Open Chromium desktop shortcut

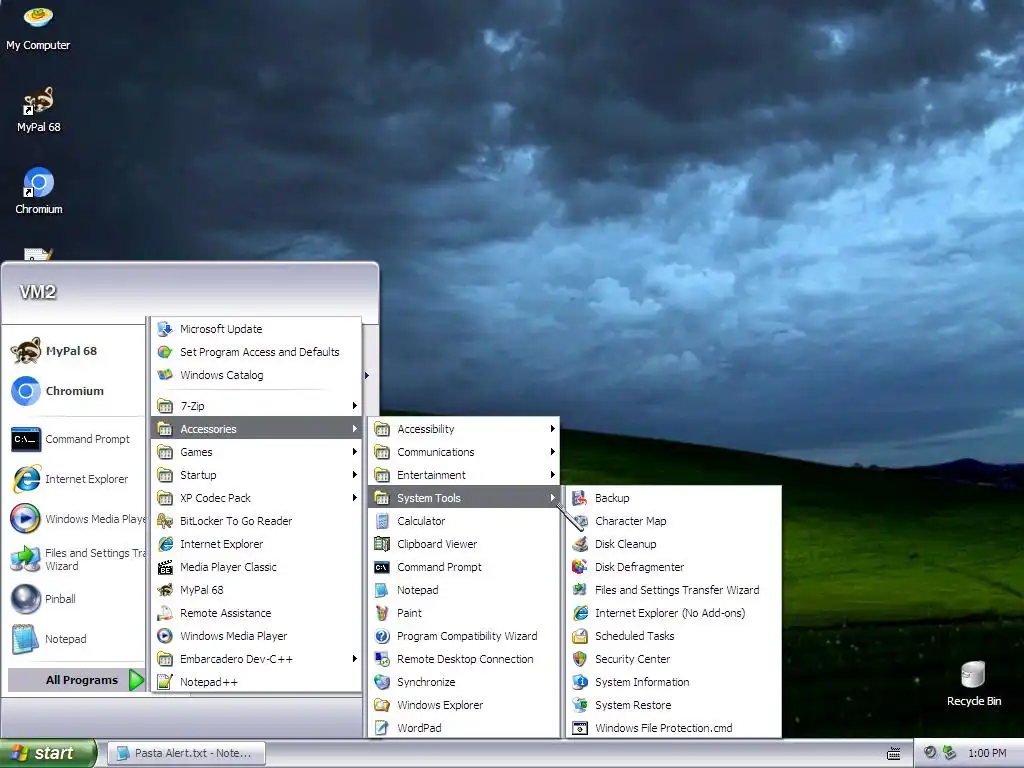[39, 191]
